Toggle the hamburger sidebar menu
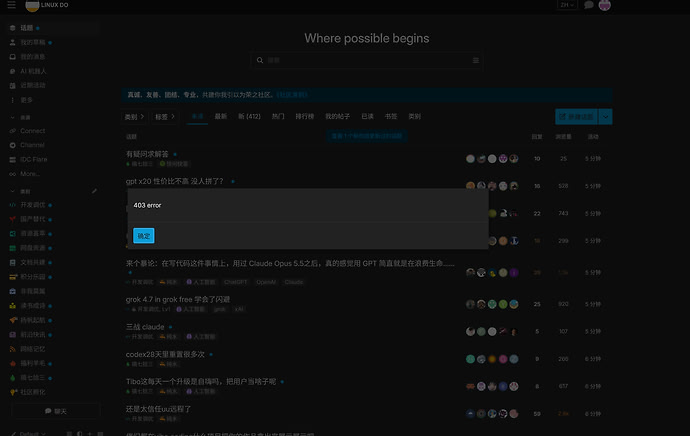The width and height of the screenshot is (690, 436). [x=11, y=5]
